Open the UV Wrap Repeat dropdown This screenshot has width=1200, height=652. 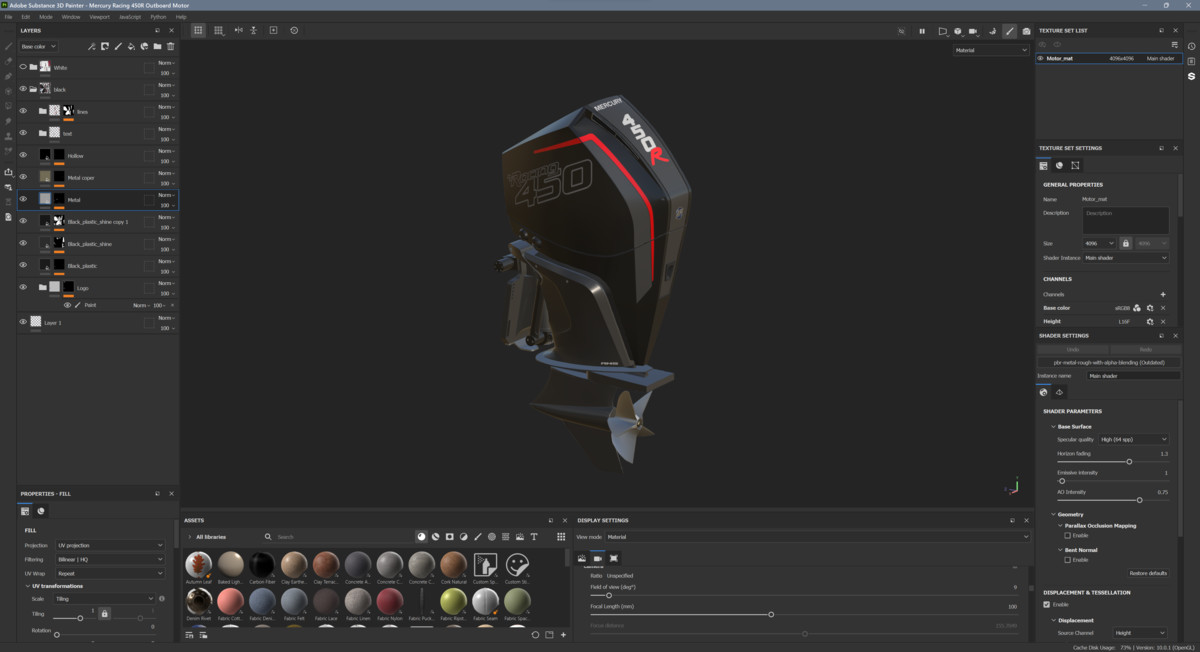click(x=108, y=574)
